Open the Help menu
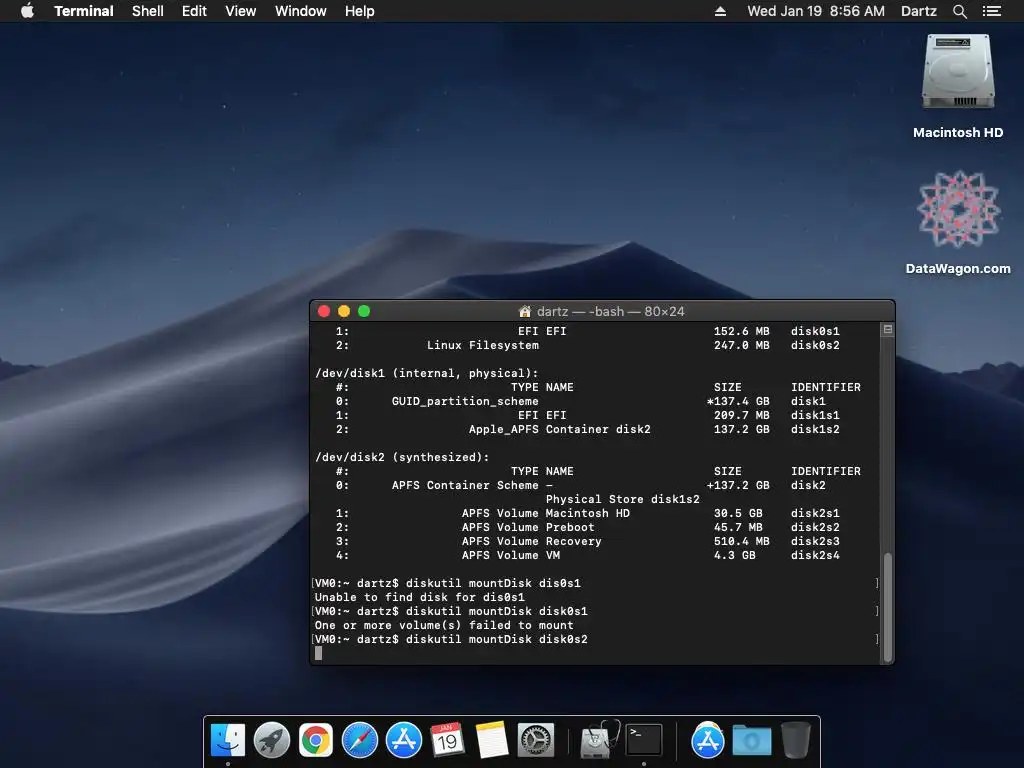 (x=360, y=11)
